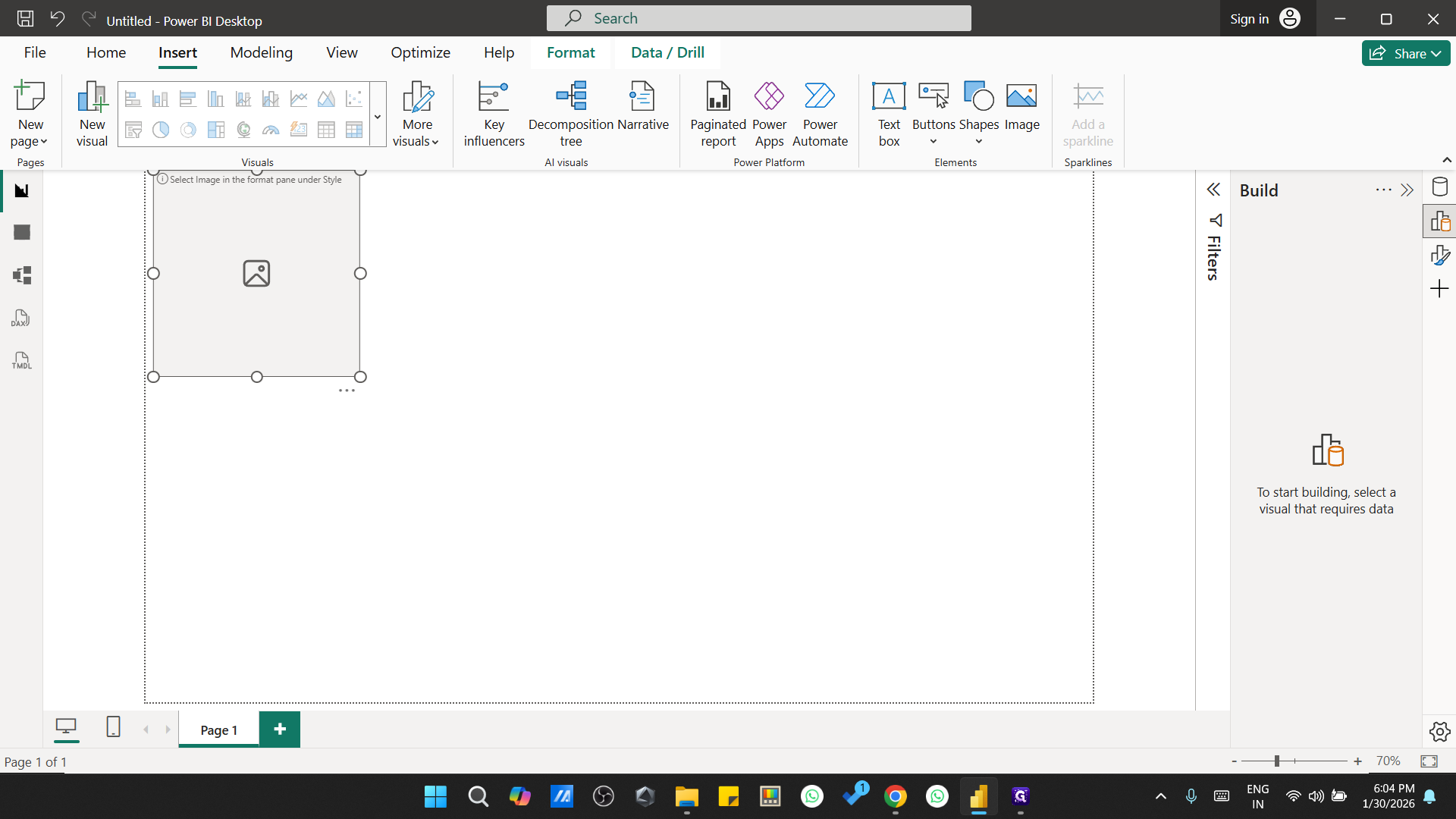The width and height of the screenshot is (1456, 819).
Task: Open the TMDL view
Action: 21,361
